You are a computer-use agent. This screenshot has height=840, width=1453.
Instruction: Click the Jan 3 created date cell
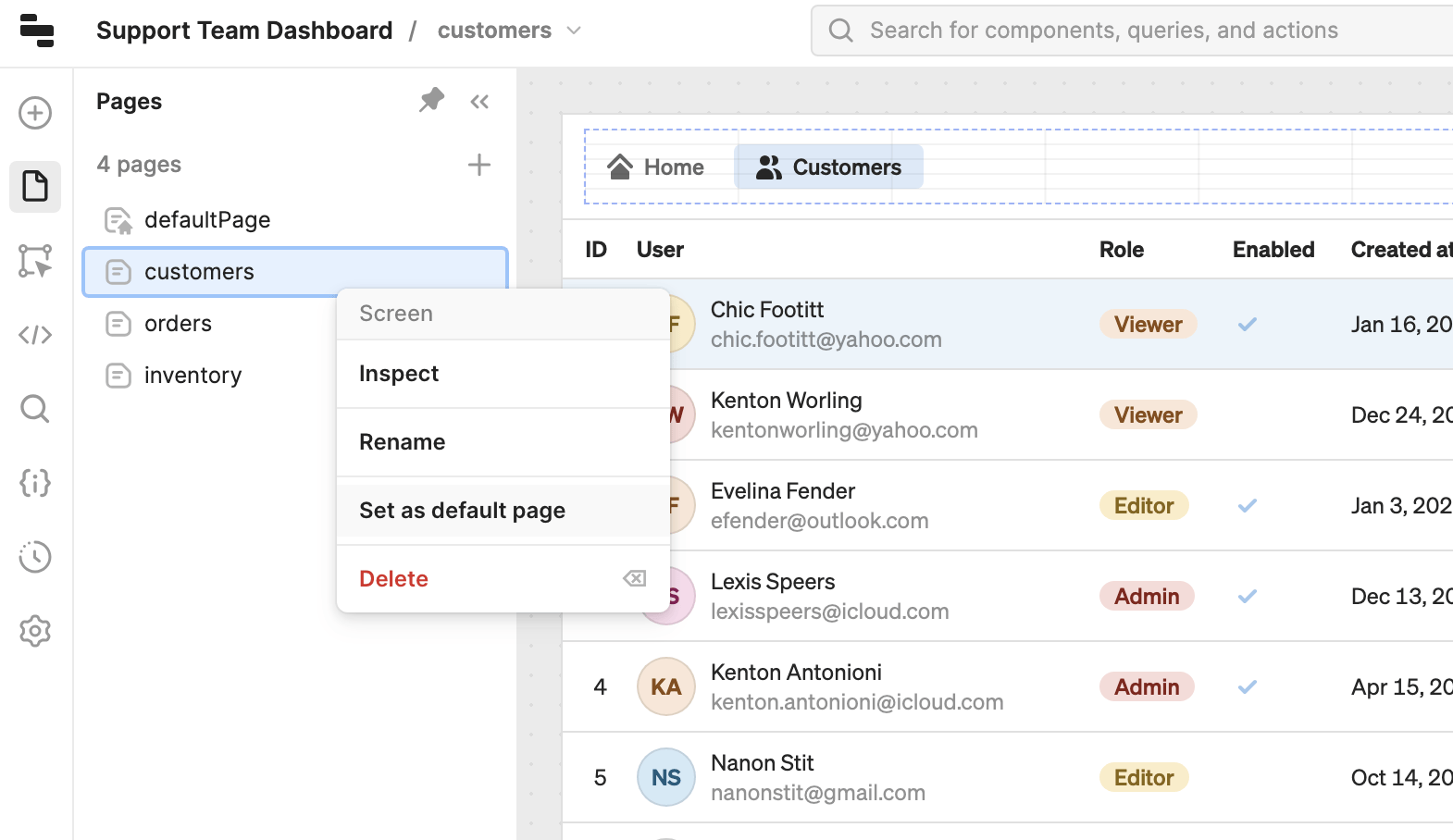[x=1401, y=506]
